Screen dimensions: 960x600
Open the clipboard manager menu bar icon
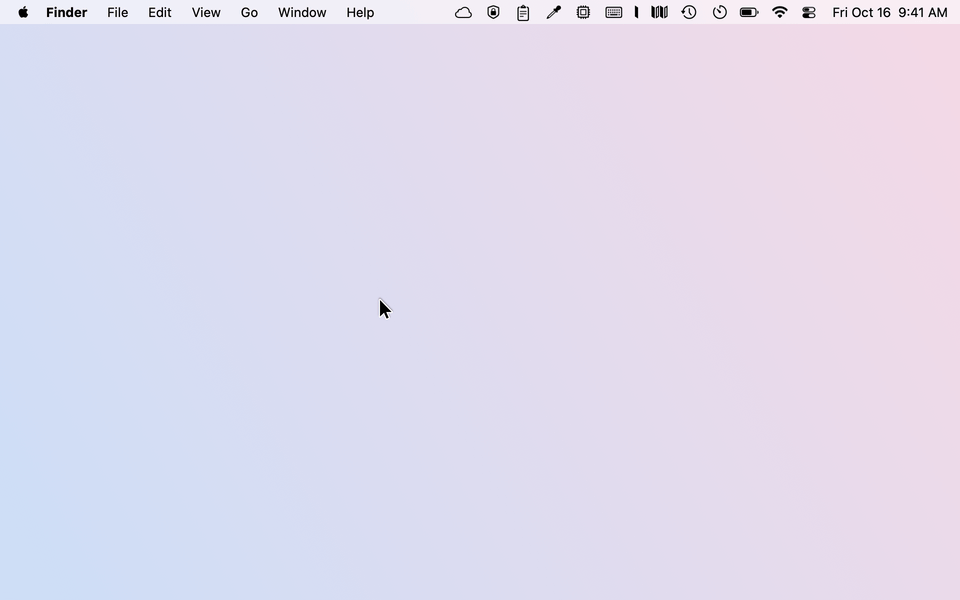523,12
